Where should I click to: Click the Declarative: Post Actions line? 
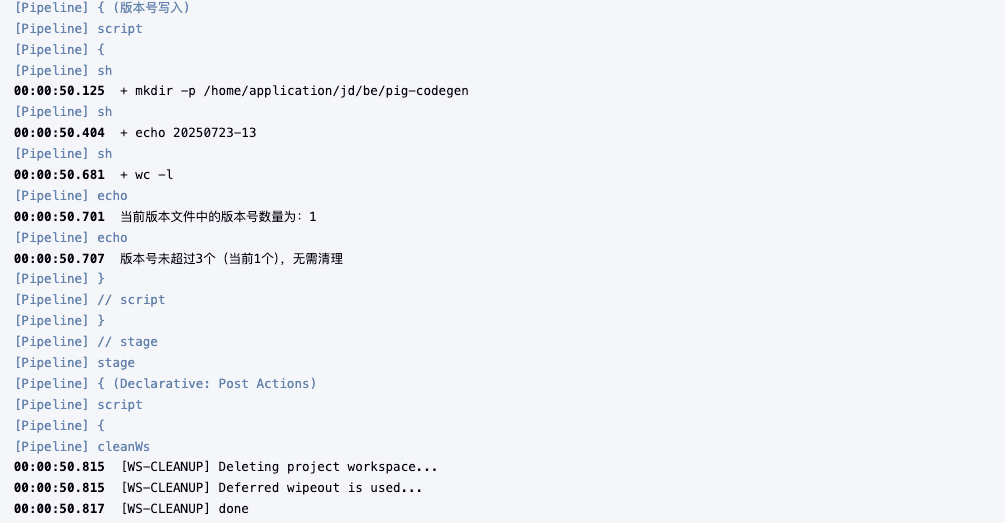[x=165, y=384]
